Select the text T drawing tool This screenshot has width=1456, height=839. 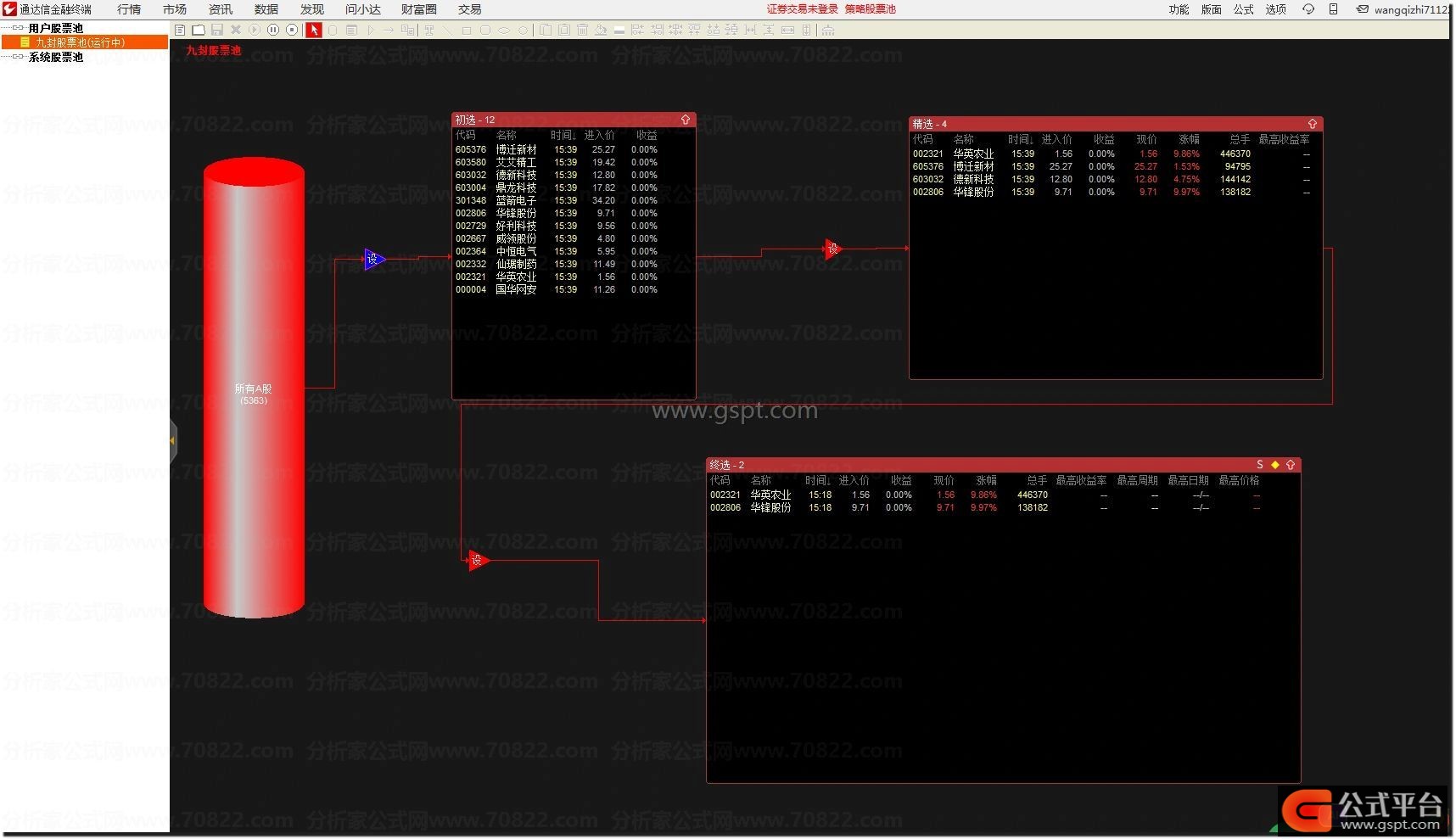429,30
